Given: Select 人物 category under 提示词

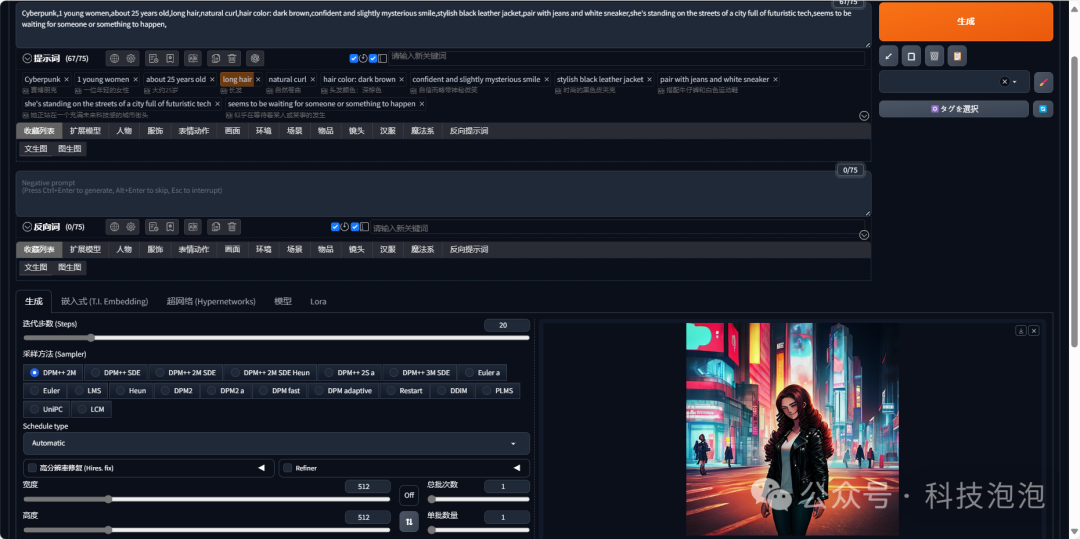Looking at the screenshot, I should [x=124, y=131].
